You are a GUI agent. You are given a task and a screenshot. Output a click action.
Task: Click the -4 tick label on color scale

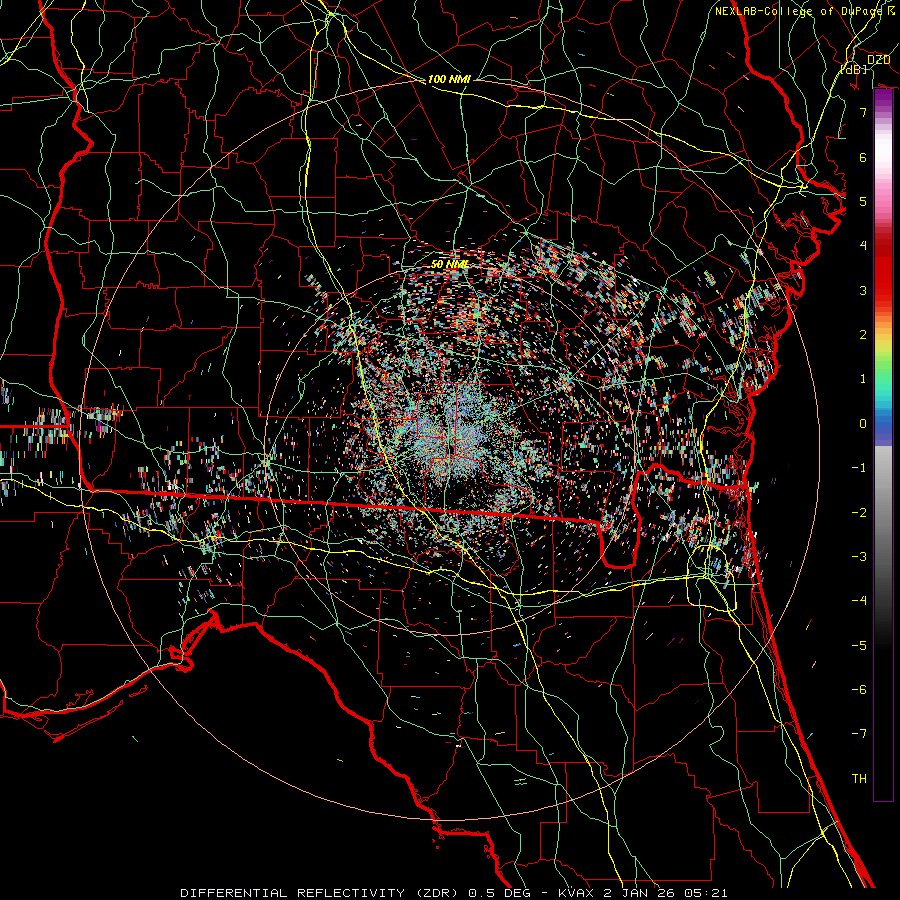click(x=859, y=601)
